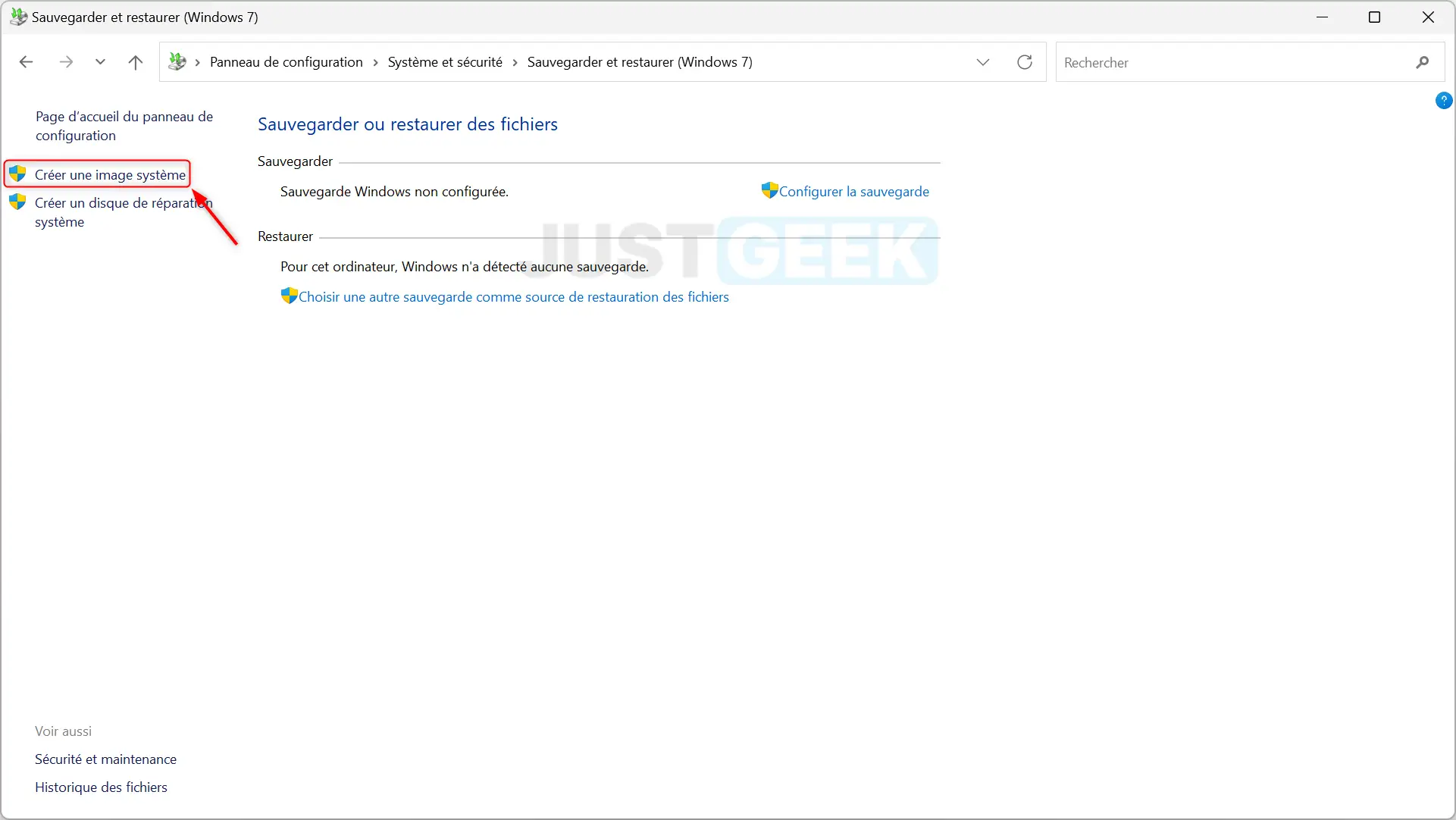Click the search magnifier icon

click(1423, 63)
